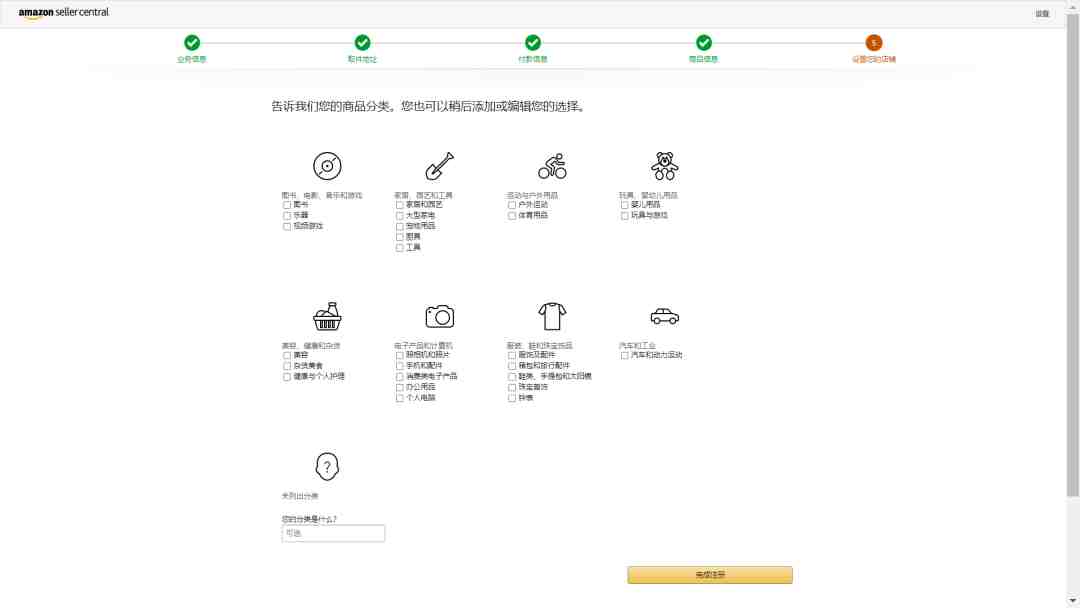Click the car automotive icon

(664, 316)
